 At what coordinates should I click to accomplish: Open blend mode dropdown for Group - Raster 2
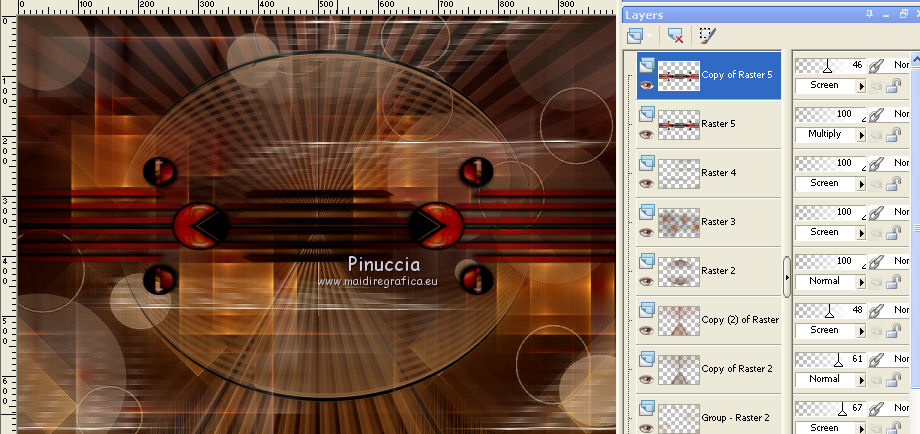(861, 428)
